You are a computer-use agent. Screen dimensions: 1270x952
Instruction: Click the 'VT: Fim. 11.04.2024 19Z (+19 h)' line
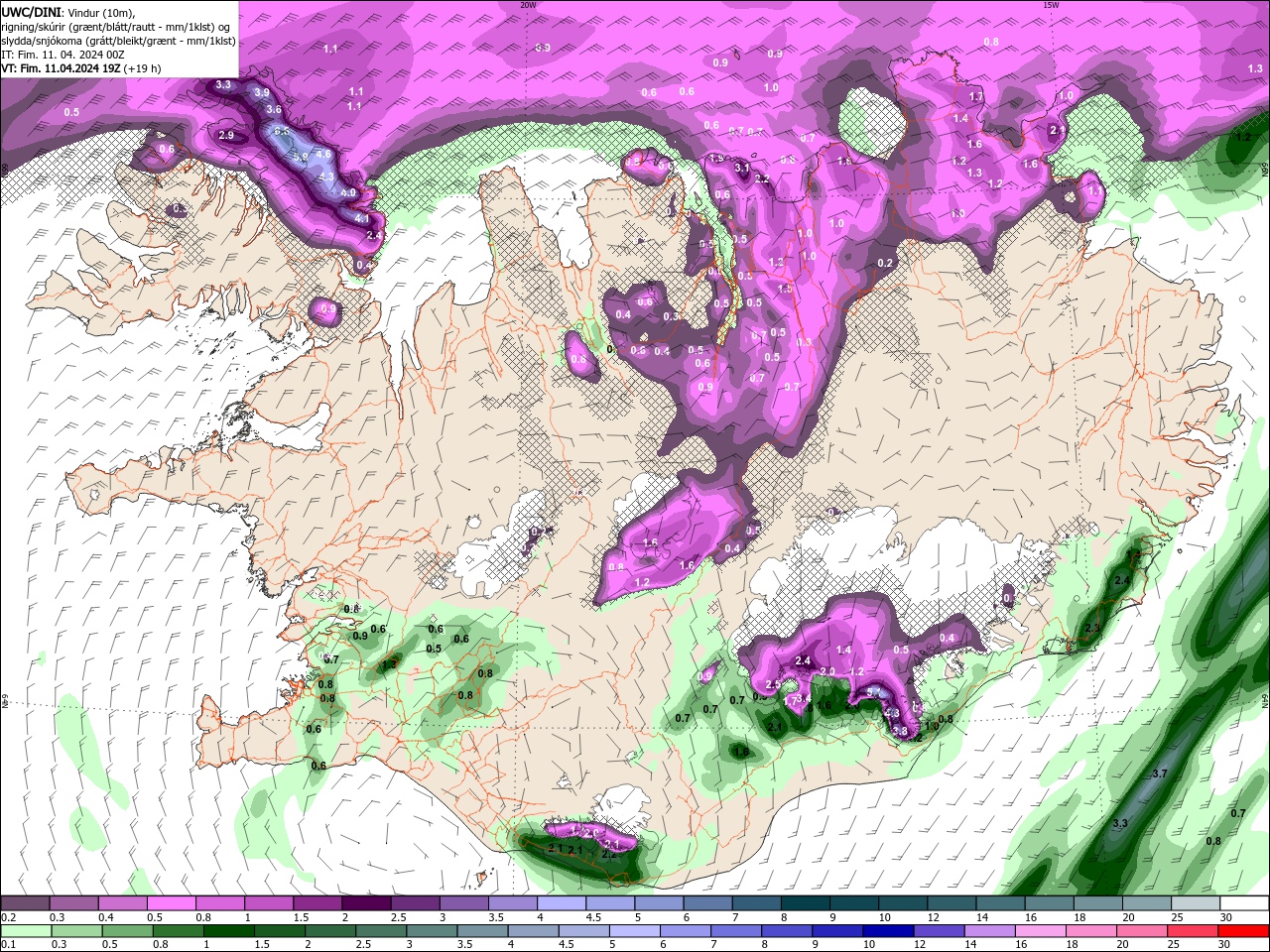click(81, 68)
